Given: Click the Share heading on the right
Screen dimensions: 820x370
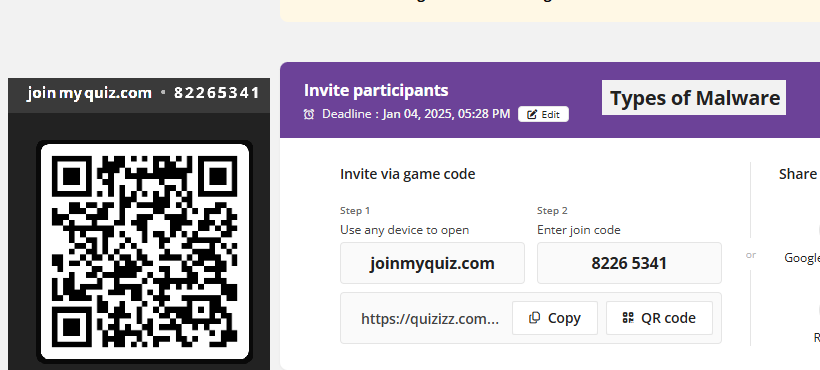Looking at the screenshot, I should (x=799, y=174).
